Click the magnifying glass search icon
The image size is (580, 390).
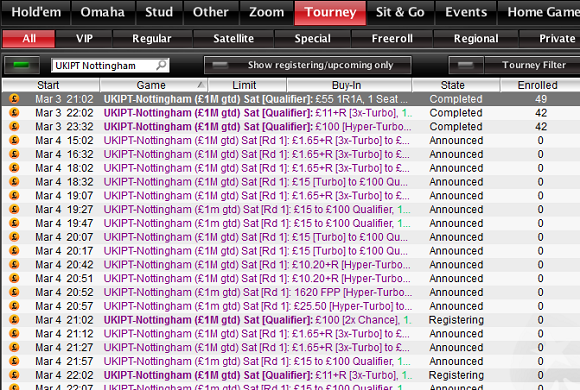(161, 65)
